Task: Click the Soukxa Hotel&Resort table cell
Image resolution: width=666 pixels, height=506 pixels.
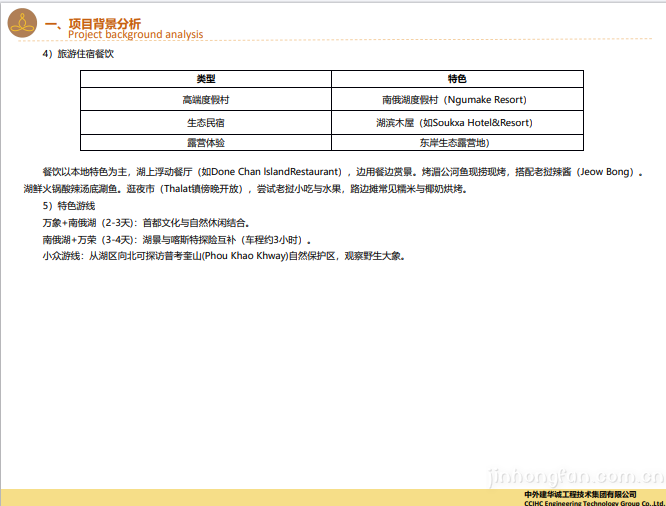Action: [x=454, y=122]
